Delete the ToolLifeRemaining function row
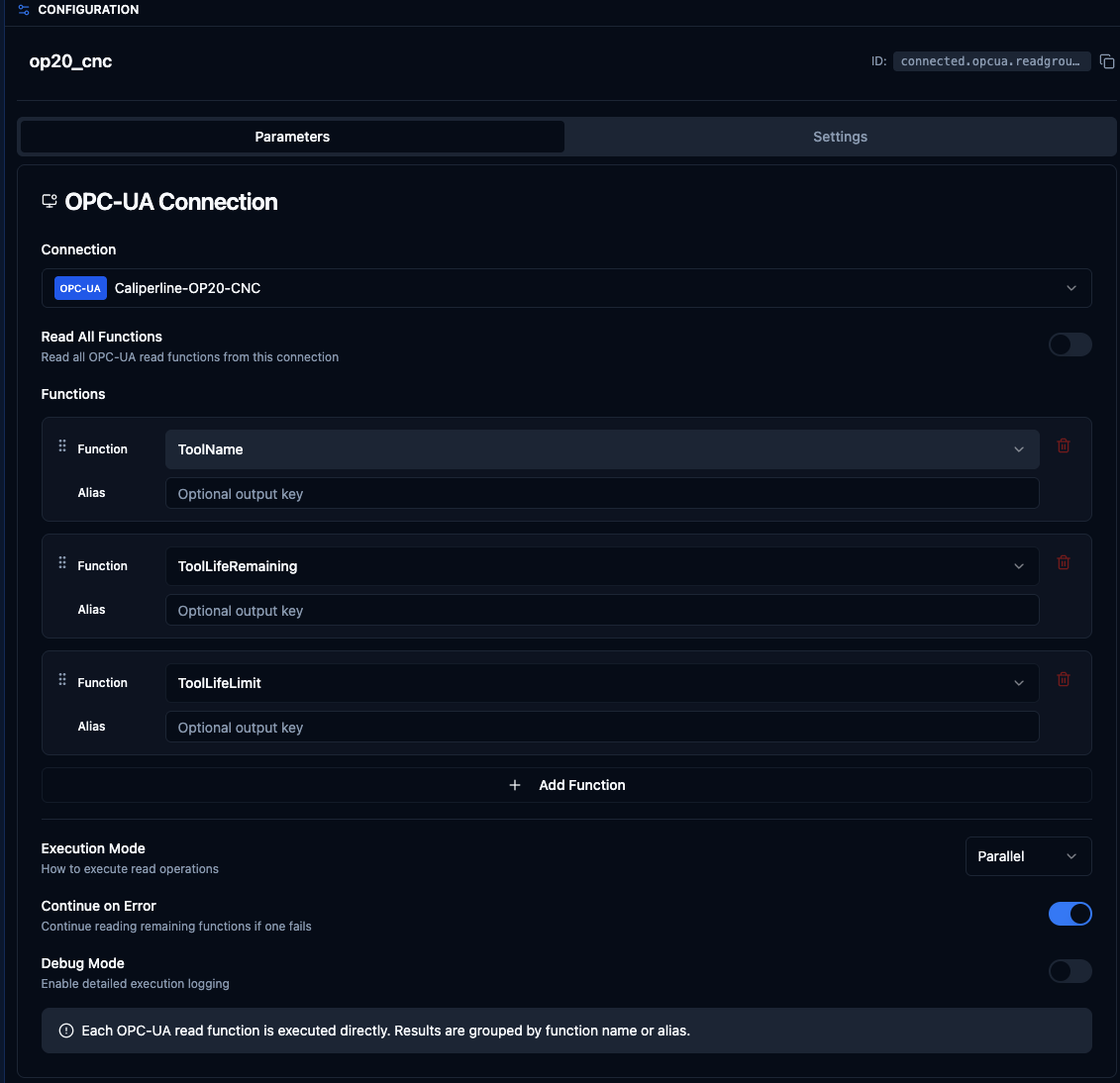Screen dimensions: 1120x1083 [x=1064, y=563]
